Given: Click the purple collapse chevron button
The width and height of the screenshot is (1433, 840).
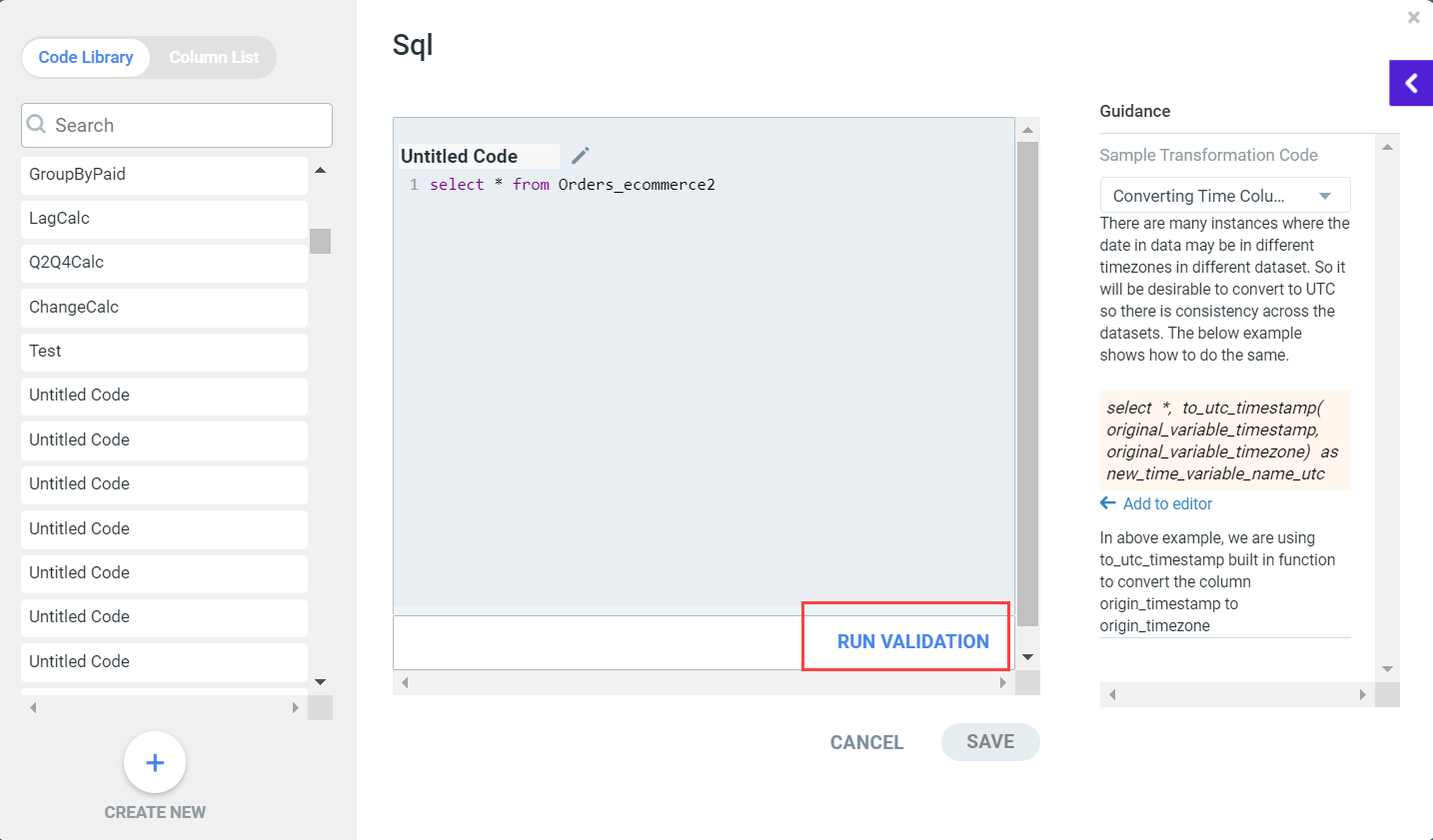Looking at the screenshot, I should pos(1410,83).
